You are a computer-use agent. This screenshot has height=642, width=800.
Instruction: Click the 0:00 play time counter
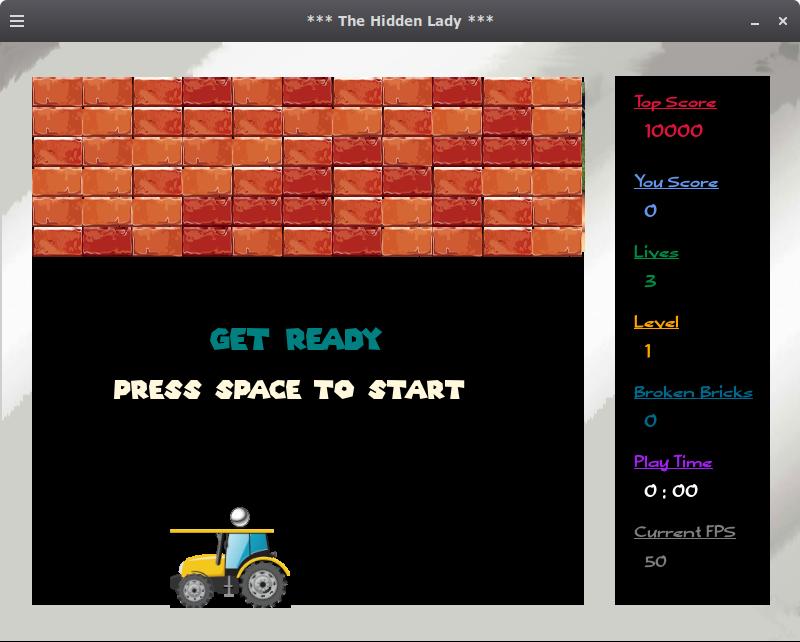[x=672, y=491]
